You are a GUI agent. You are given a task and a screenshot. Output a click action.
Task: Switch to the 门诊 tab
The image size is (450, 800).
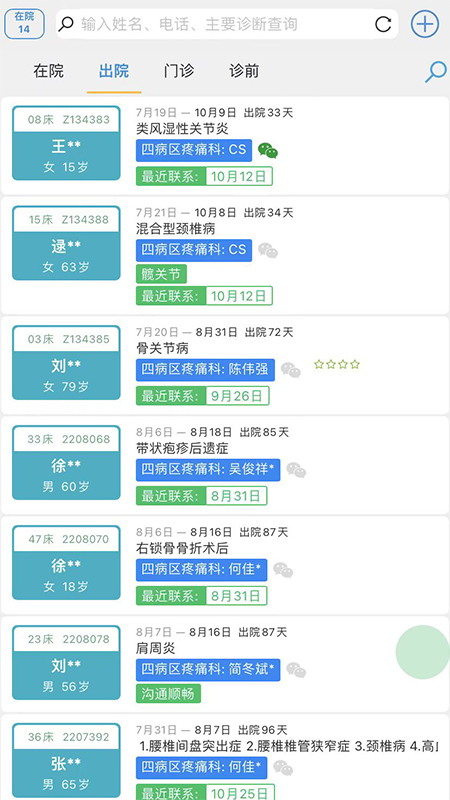[179, 71]
